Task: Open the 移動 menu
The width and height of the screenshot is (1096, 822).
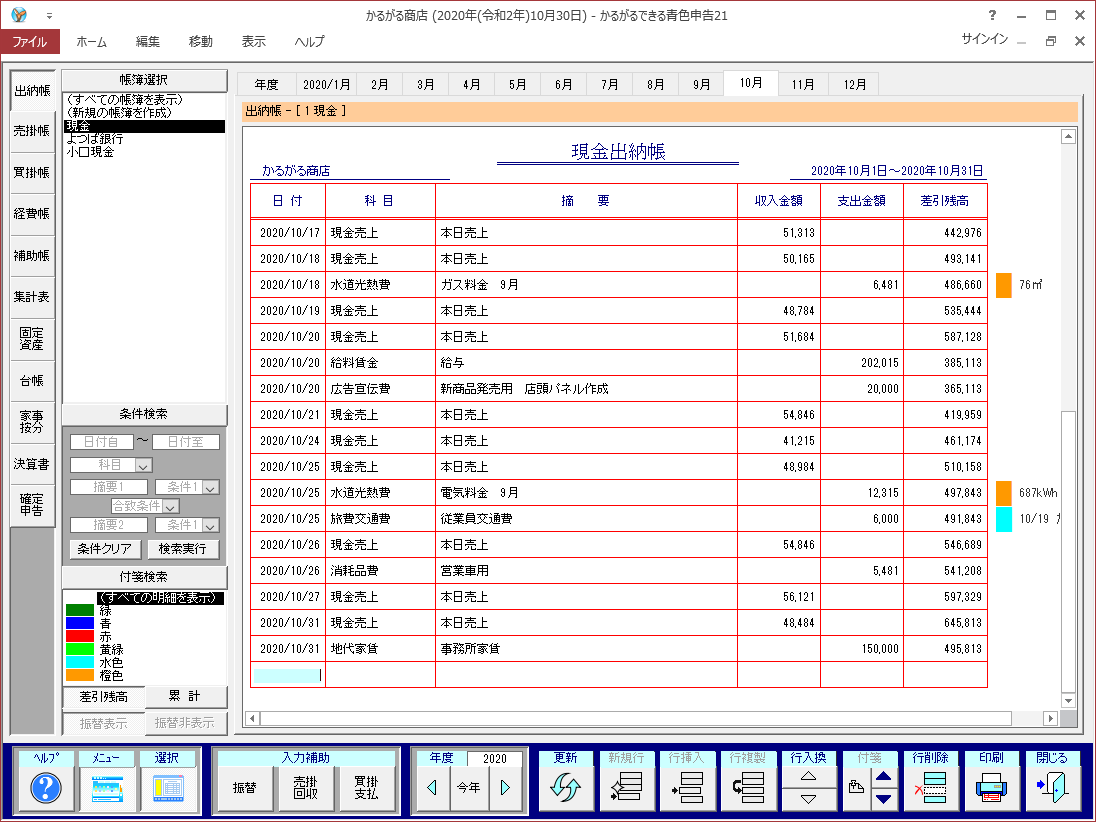Action: (x=201, y=41)
